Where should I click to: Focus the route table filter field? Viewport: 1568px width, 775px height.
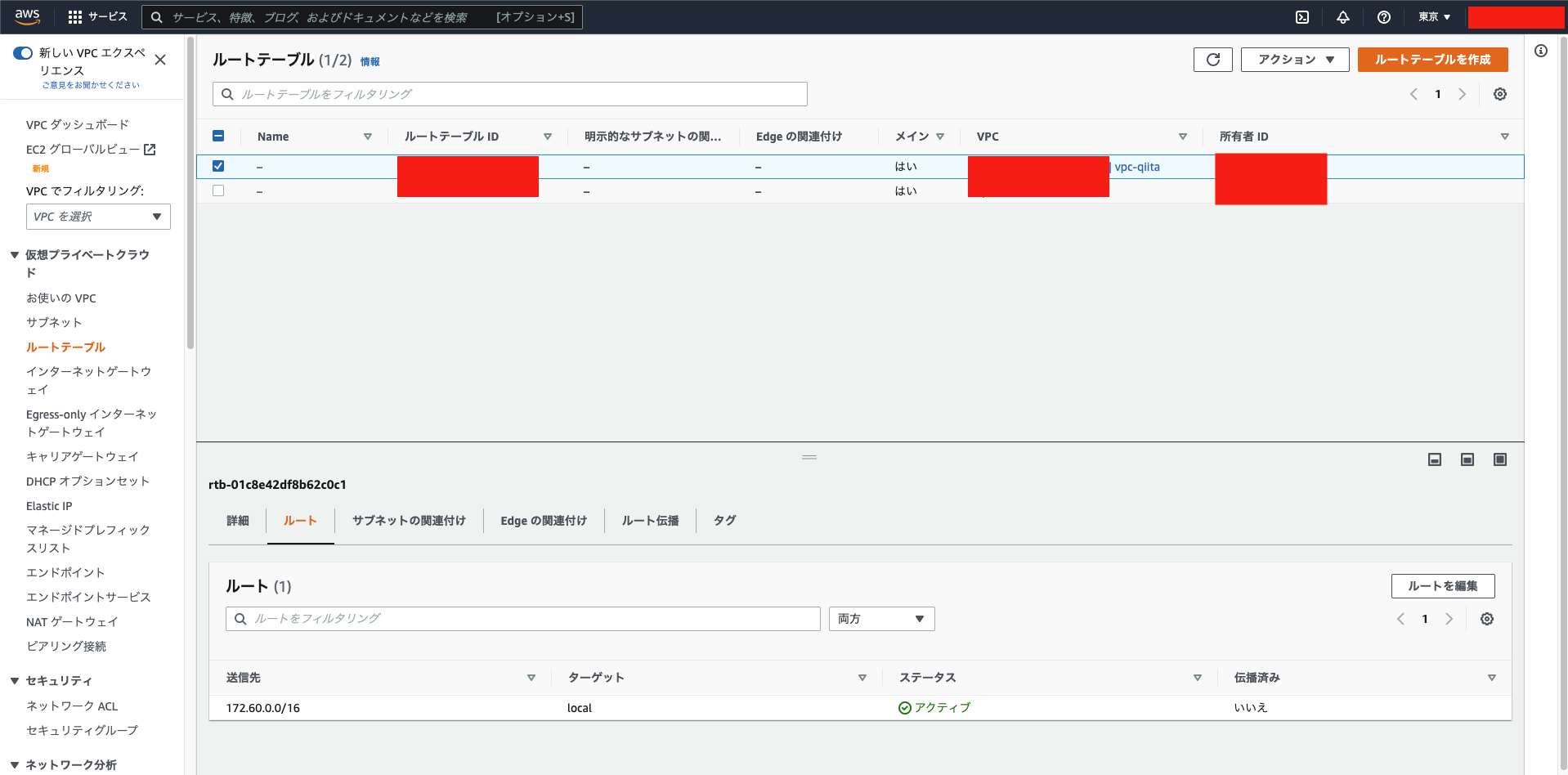pos(510,94)
